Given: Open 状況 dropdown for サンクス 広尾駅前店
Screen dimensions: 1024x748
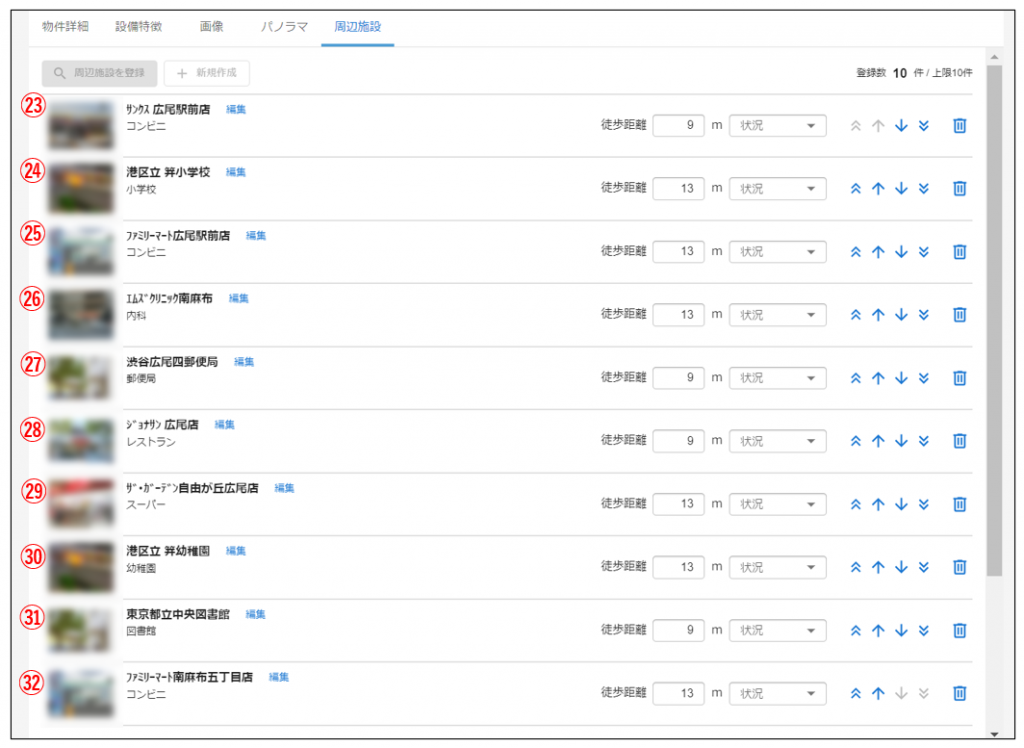Looking at the screenshot, I should (778, 125).
